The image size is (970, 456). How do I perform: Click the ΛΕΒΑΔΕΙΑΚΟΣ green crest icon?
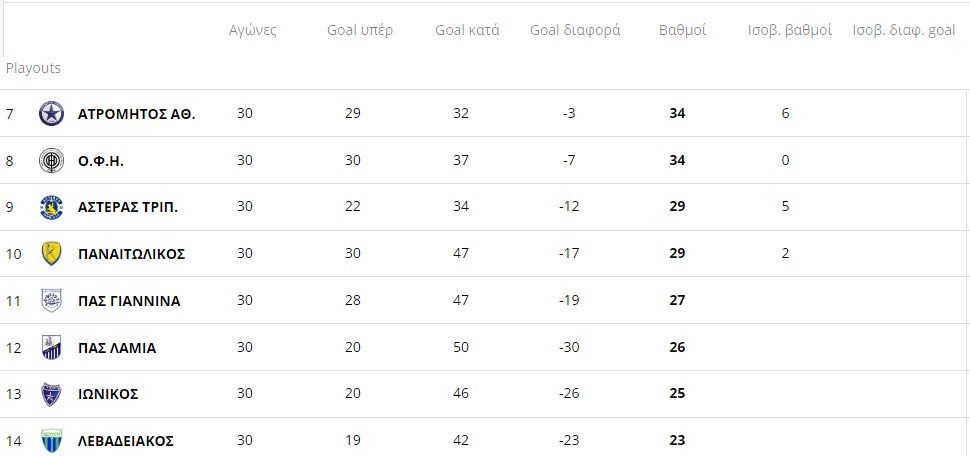(x=51, y=441)
